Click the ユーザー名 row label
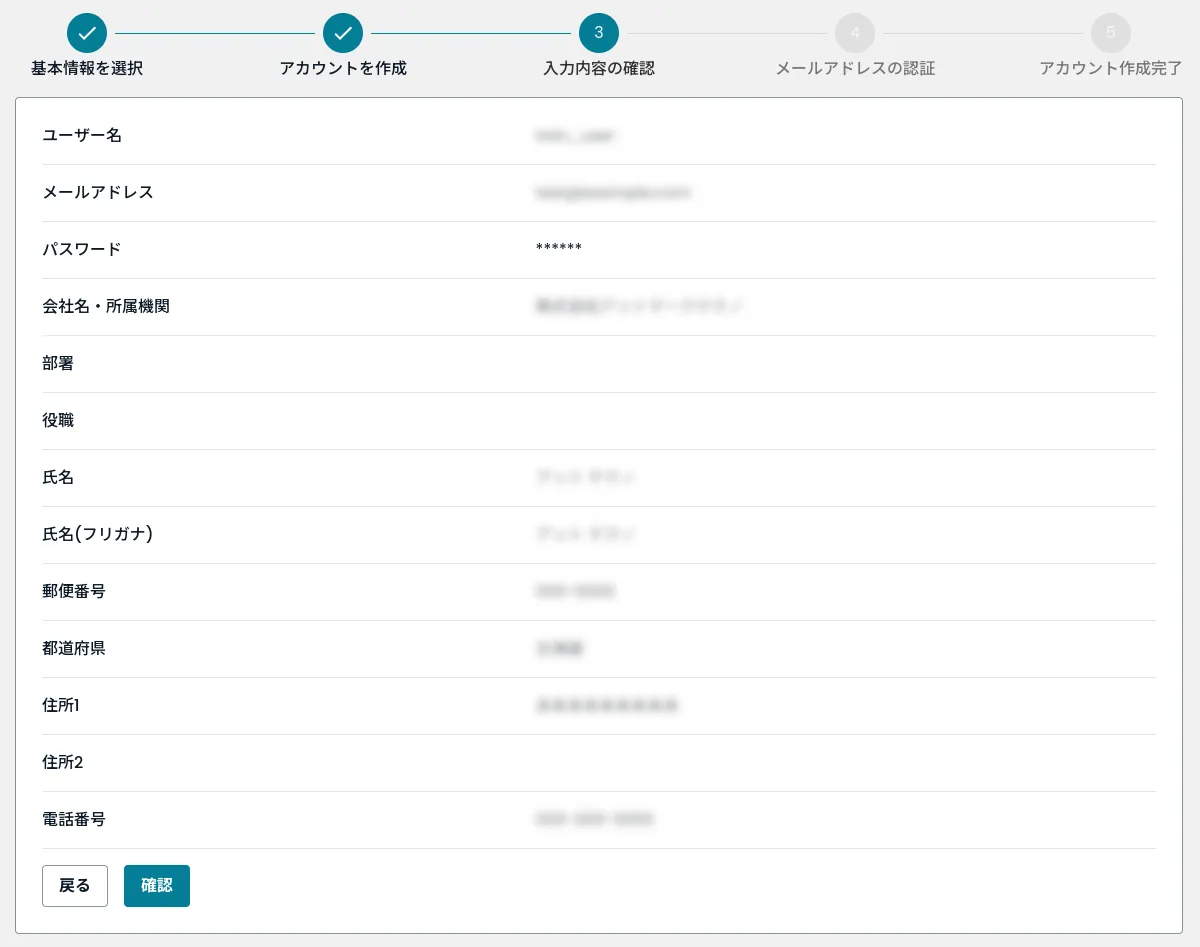 click(82, 135)
